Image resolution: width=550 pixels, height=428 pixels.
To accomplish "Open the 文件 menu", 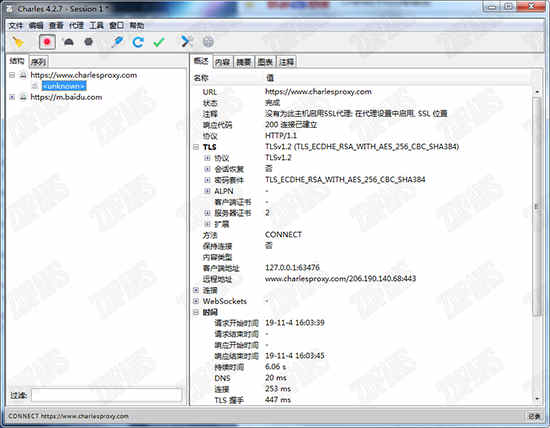I will (15, 25).
